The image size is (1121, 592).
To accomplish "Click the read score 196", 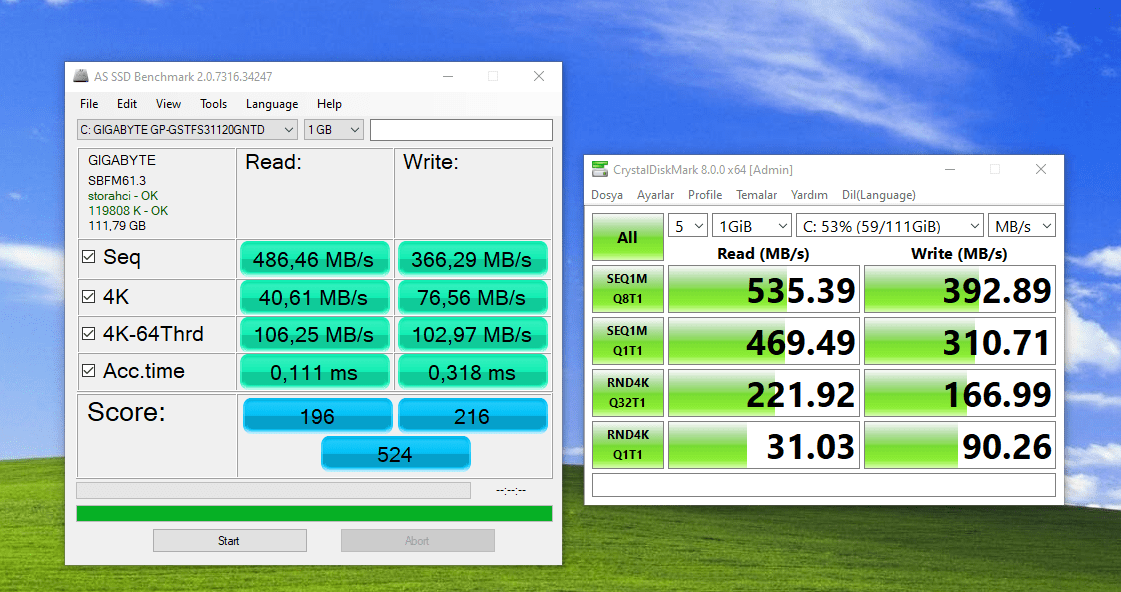I will coord(317,415).
